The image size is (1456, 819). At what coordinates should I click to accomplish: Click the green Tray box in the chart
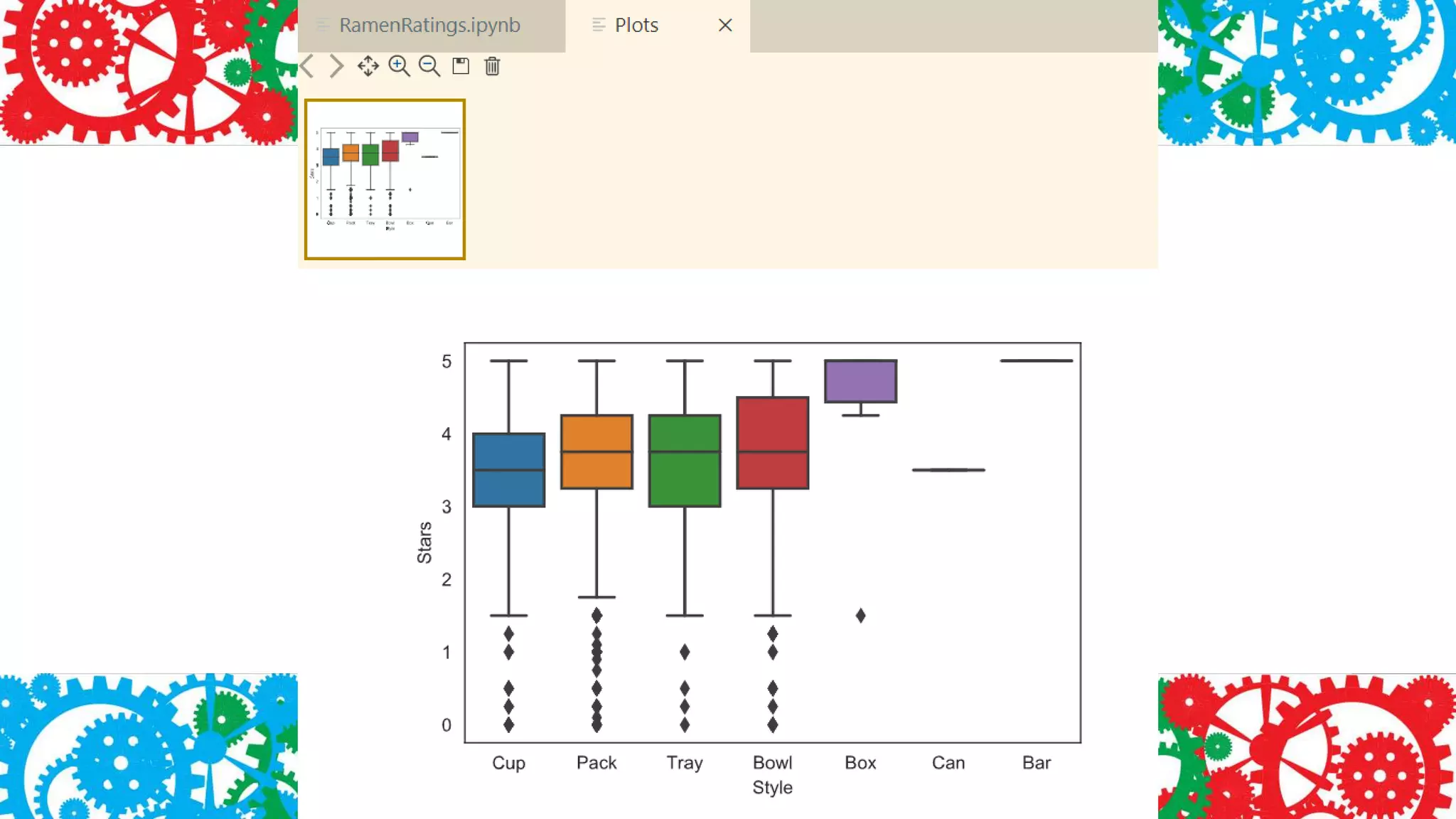[x=685, y=461]
